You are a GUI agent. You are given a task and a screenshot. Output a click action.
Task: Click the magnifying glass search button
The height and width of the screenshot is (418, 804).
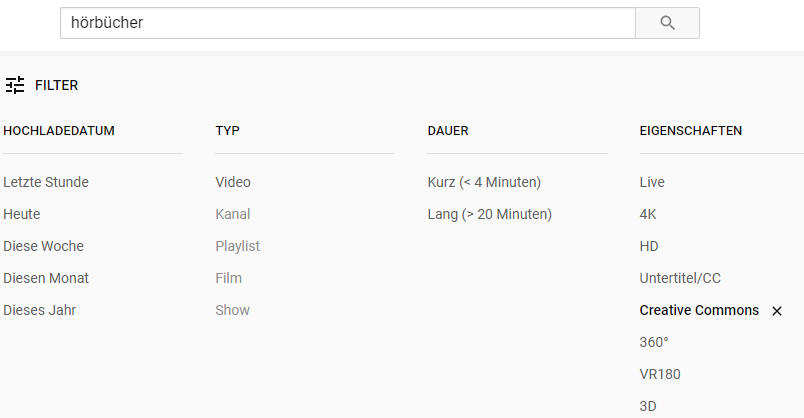(667, 23)
